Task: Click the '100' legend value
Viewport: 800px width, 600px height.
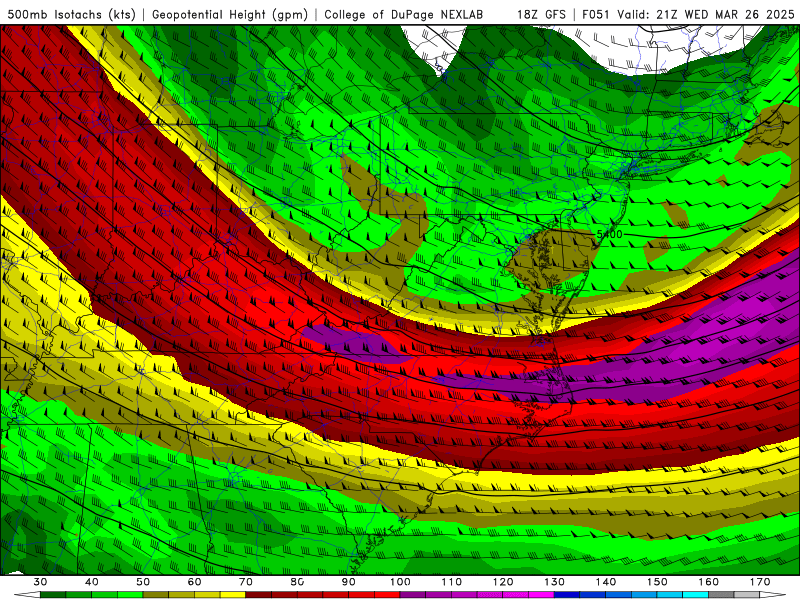Action: click(400, 582)
